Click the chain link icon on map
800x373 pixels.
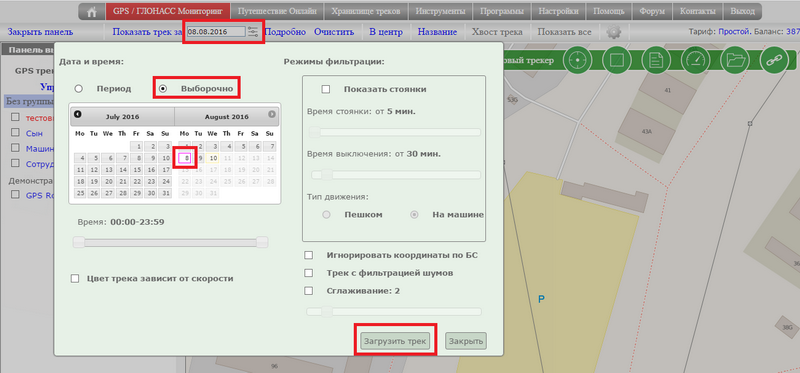[774, 60]
